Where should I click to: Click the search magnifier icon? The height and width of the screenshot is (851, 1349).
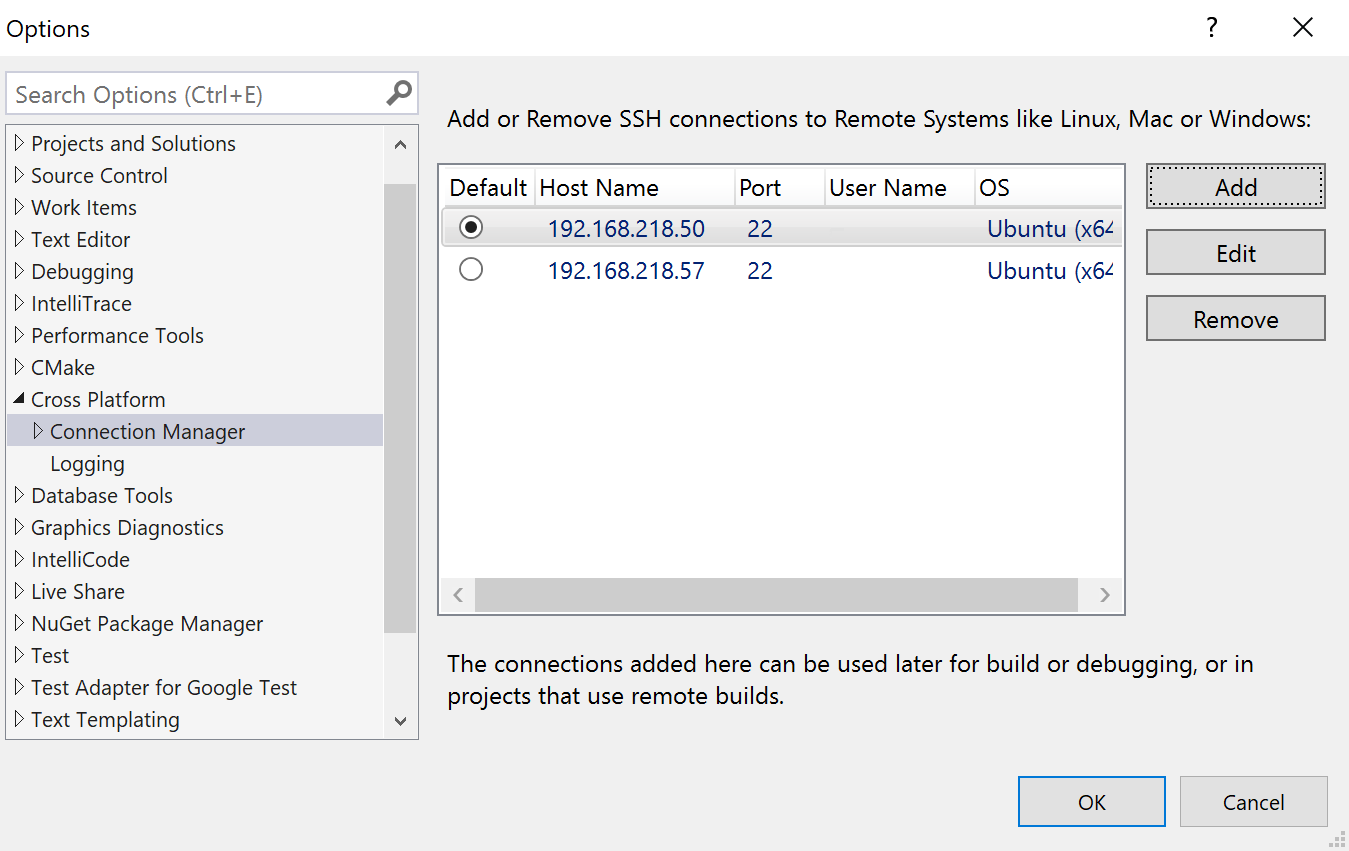coord(399,92)
